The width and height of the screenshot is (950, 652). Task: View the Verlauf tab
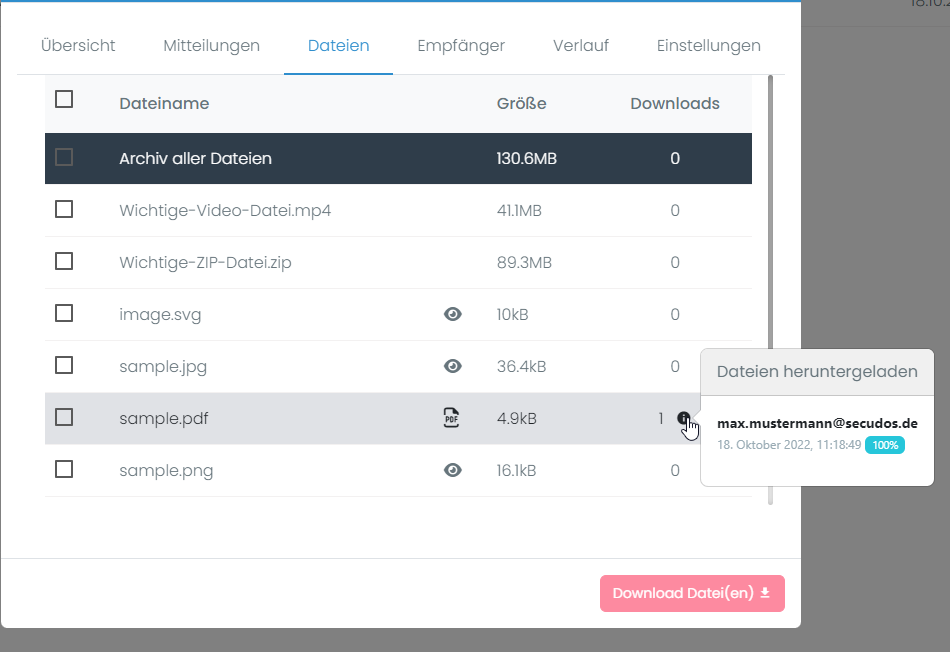pos(580,45)
